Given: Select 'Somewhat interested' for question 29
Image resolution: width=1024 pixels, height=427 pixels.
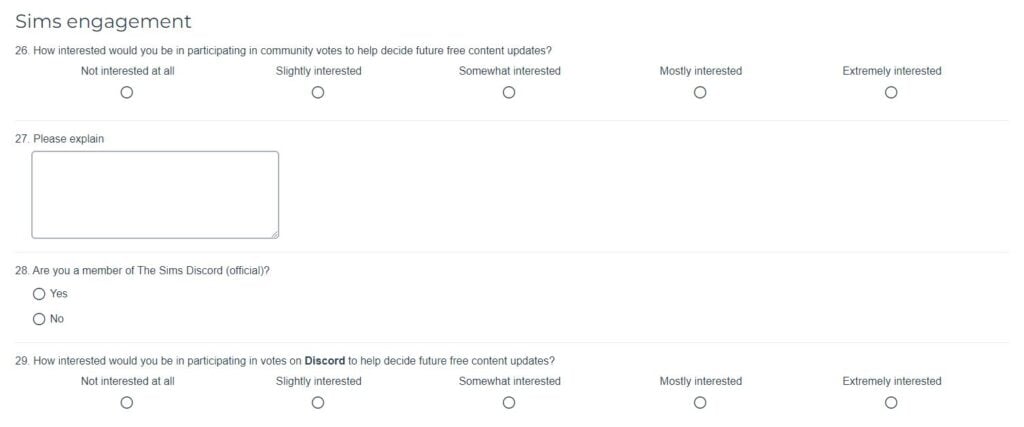Looking at the screenshot, I should 509,403.
